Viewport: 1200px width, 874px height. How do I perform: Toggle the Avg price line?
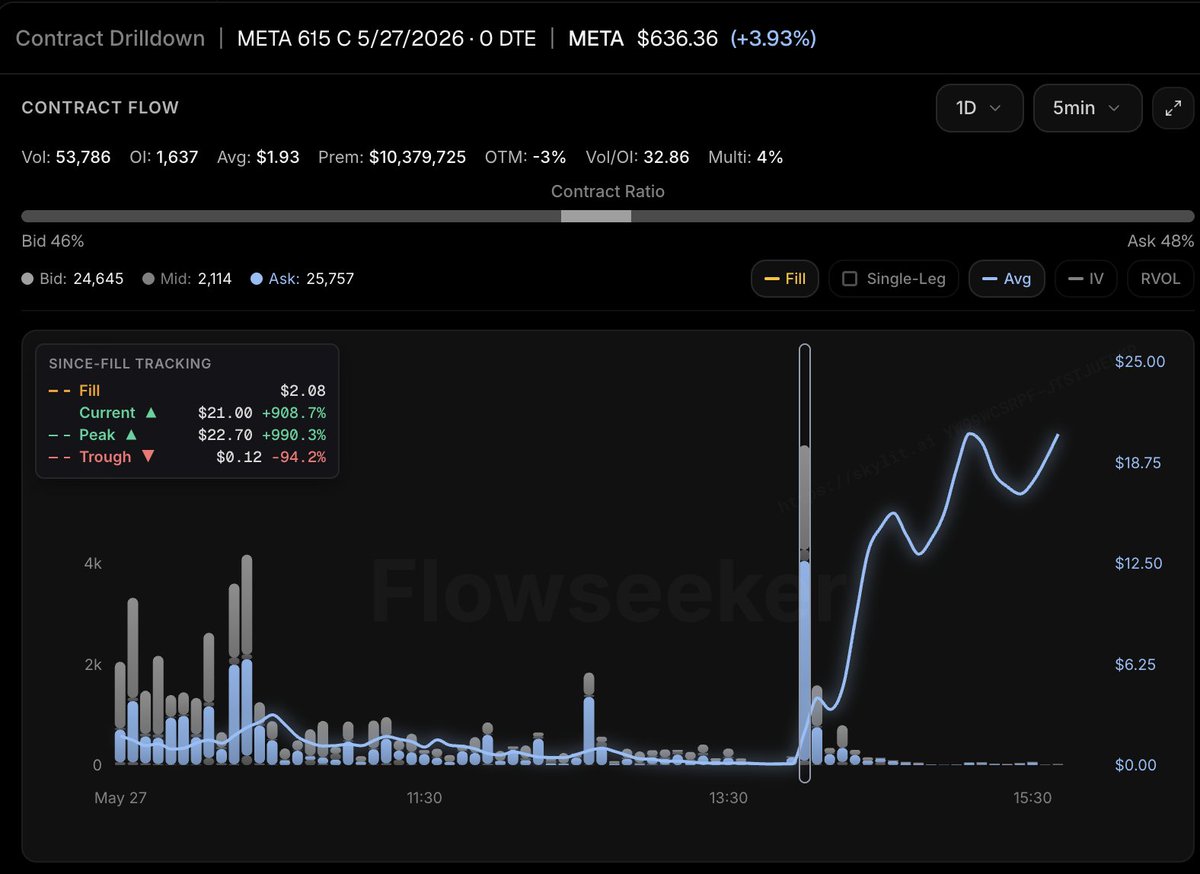click(1007, 279)
